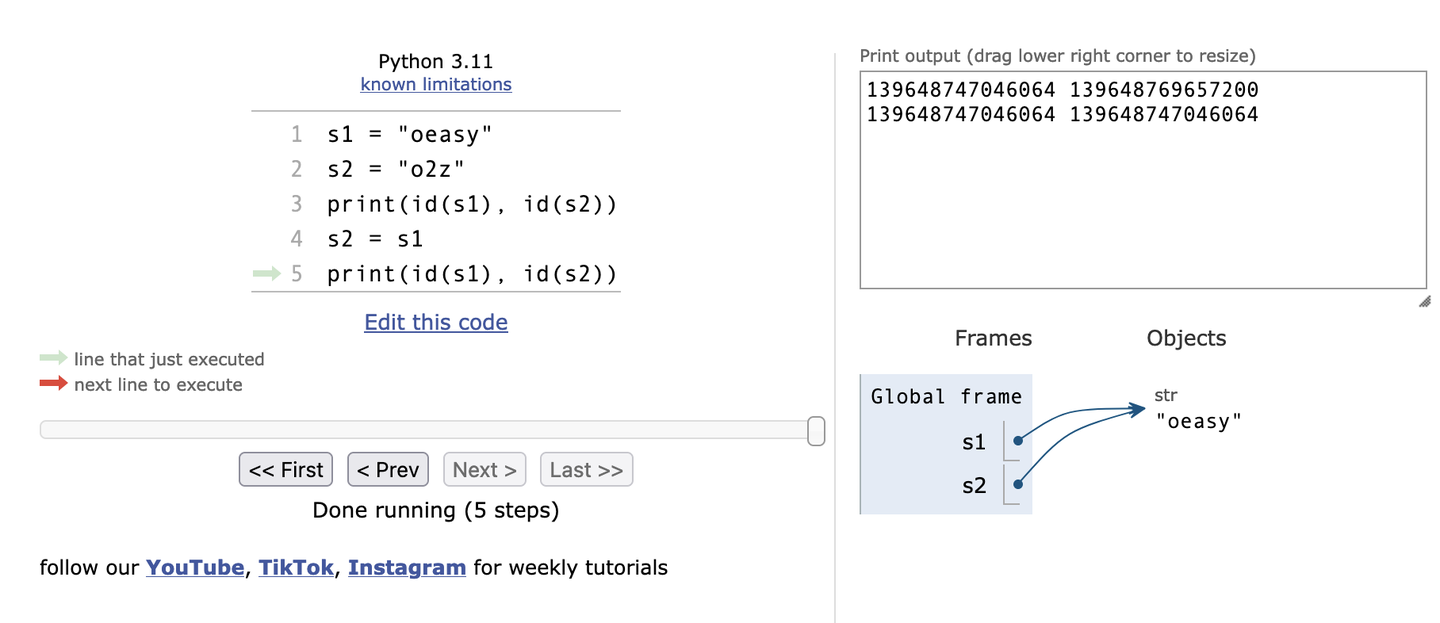1440x623 pixels.
Task: Click the green arrow beside line 5
Action: coord(265,273)
